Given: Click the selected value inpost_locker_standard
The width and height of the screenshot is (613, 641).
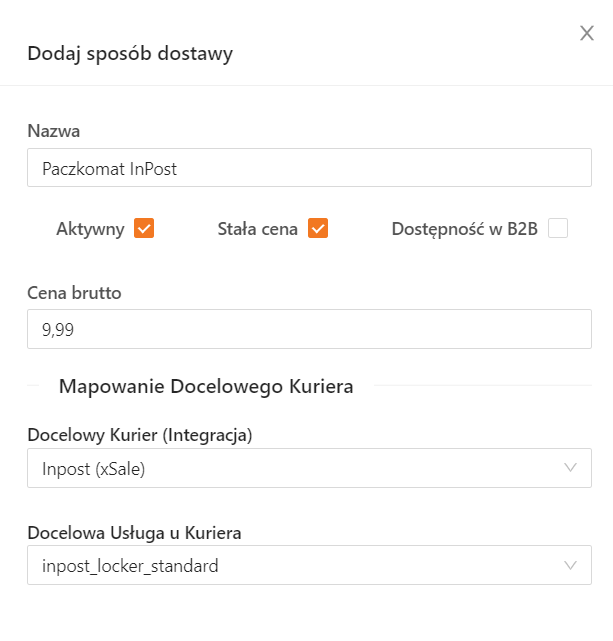Looking at the screenshot, I should pos(130,566).
